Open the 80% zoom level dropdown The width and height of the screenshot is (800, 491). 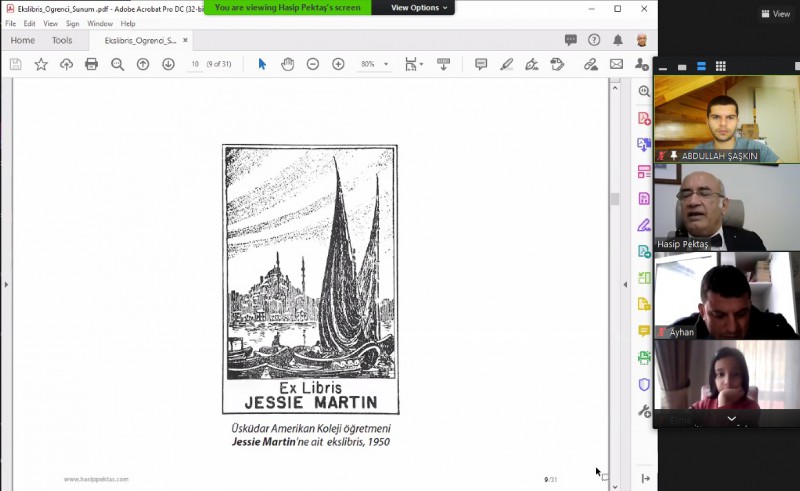pyautogui.click(x=375, y=64)
